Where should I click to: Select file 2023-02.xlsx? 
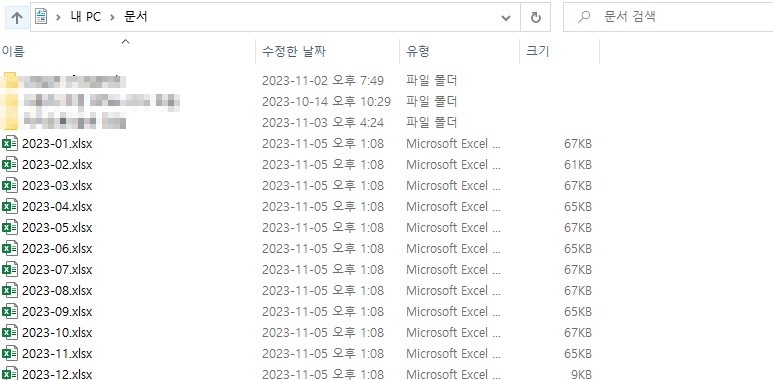click(x=57, y=165)
